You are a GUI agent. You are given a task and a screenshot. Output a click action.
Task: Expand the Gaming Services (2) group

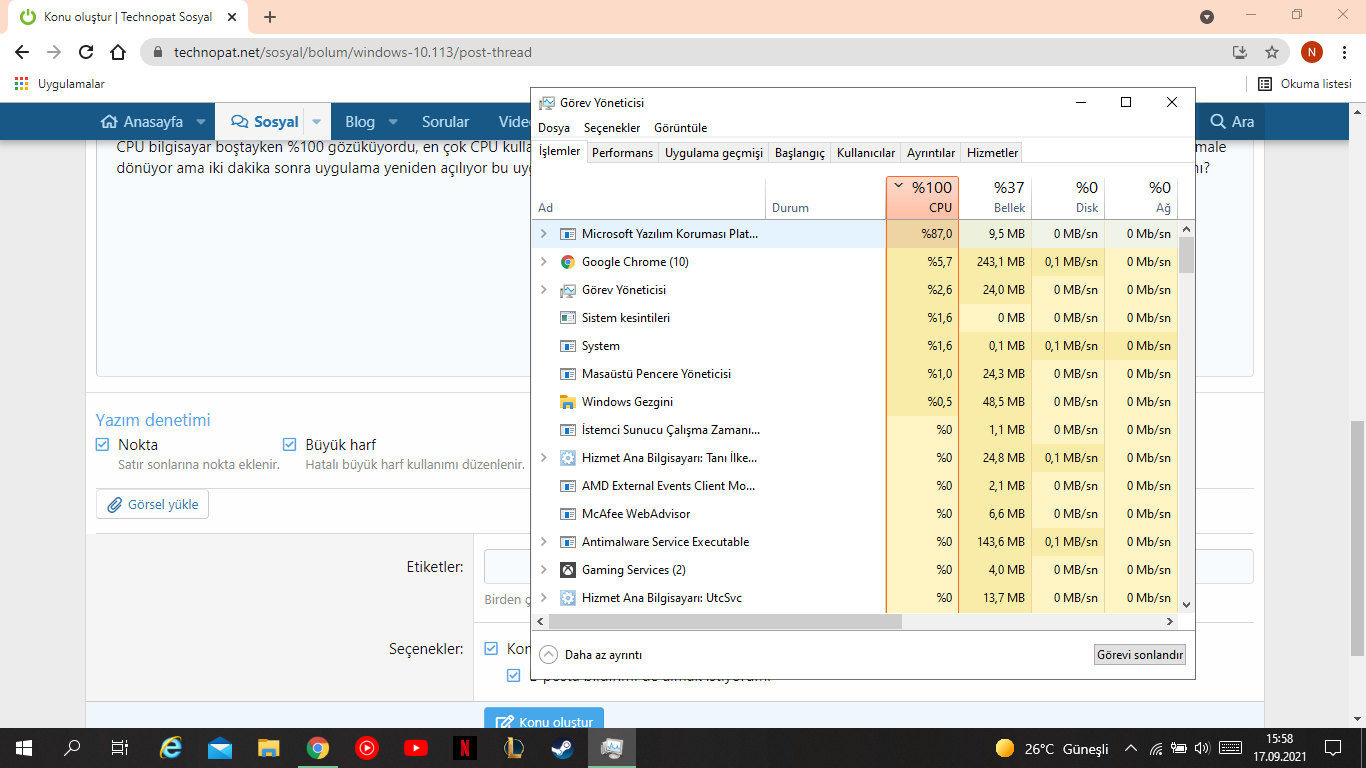pyautogui.click(x=544, y=570)
